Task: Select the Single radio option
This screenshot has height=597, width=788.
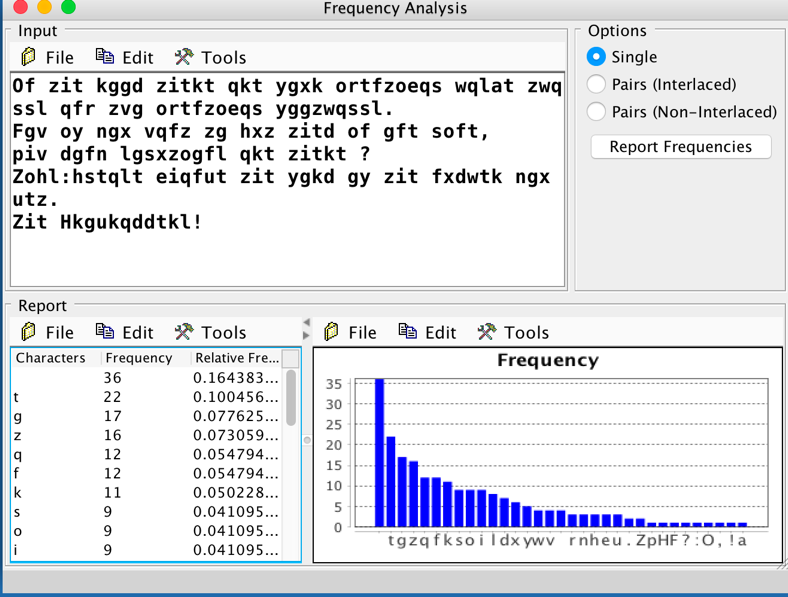Action: coord(597,57)
